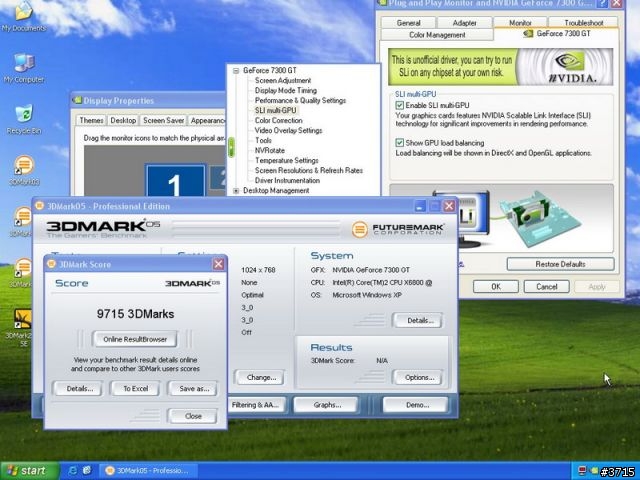The width and height of the screenshot is (640, 480).
Task: Toggle Enable SLI multi-GPU checkbox
Action: pyautogui.click(x=399, y=105)
